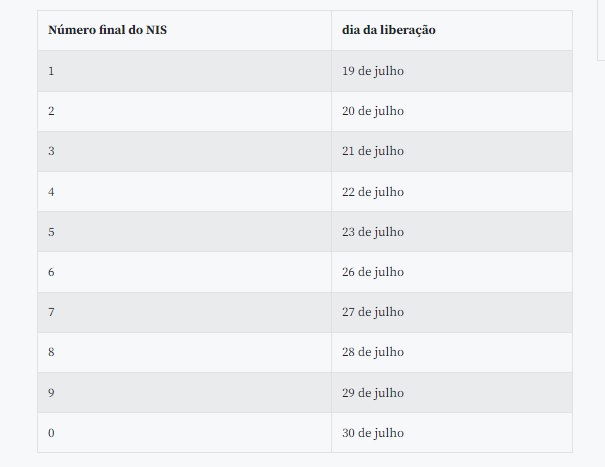Click the "29 de julho" date cell

[373, 393]
